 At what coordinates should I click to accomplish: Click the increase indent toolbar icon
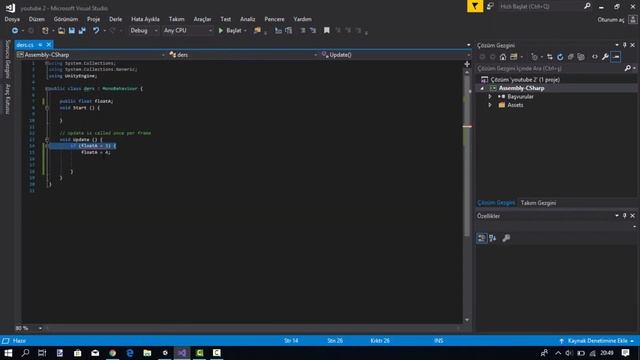(x=289, y=31)
